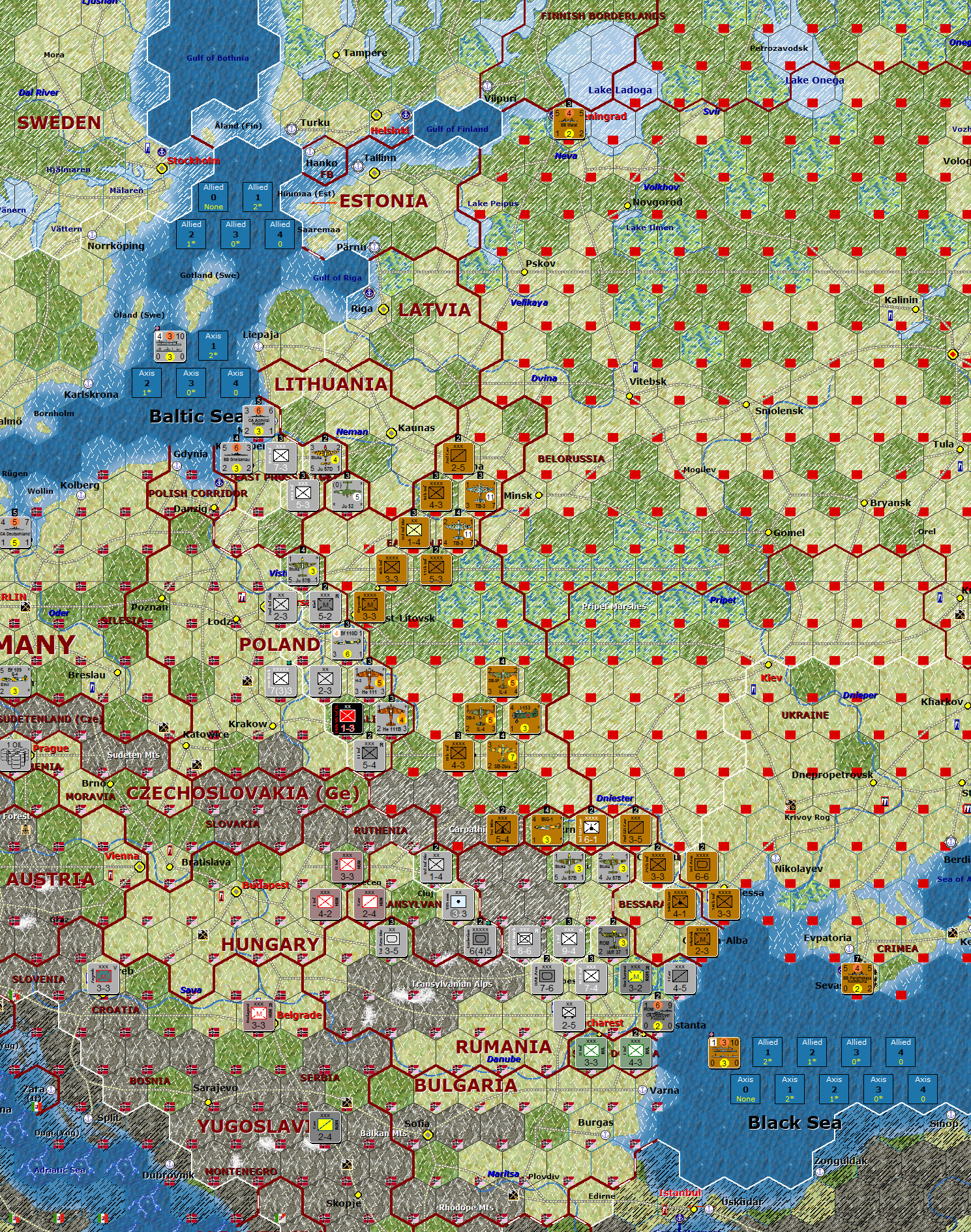Click Baltic Sea Allied 1 sea box
The image size is (971, 1232).
point(258,197)
